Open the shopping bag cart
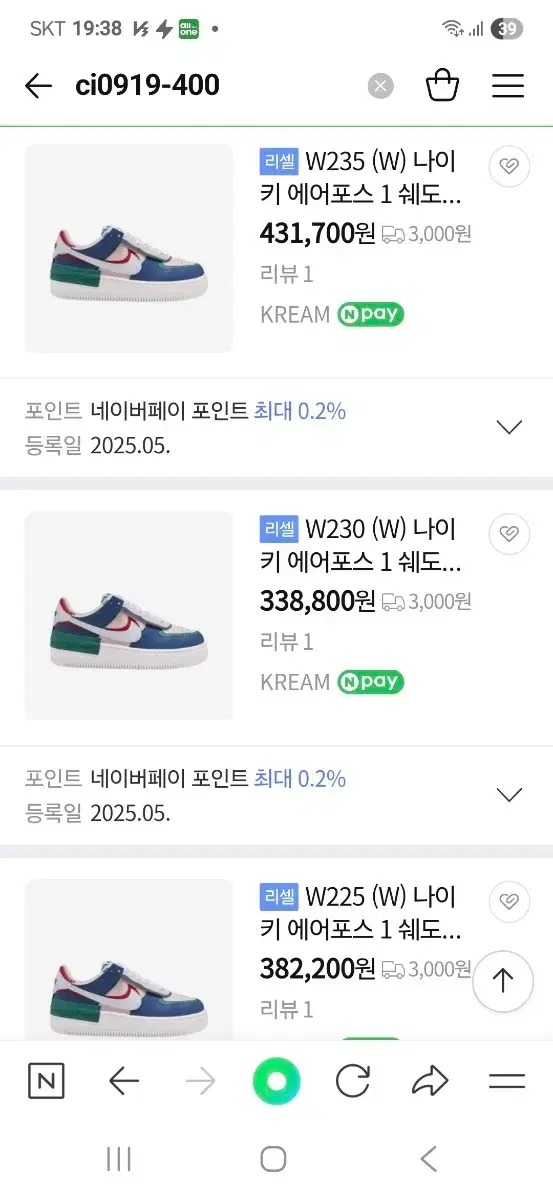Image resolution: width=553 pixels, height=1200 pixels. (x=442, y=86)
